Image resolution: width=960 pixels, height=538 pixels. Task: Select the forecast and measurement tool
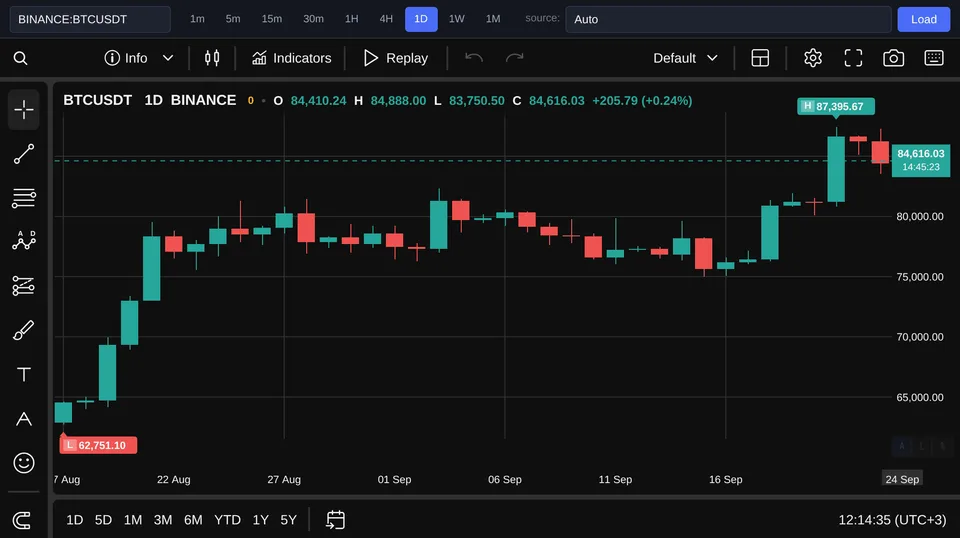point(24,286)
